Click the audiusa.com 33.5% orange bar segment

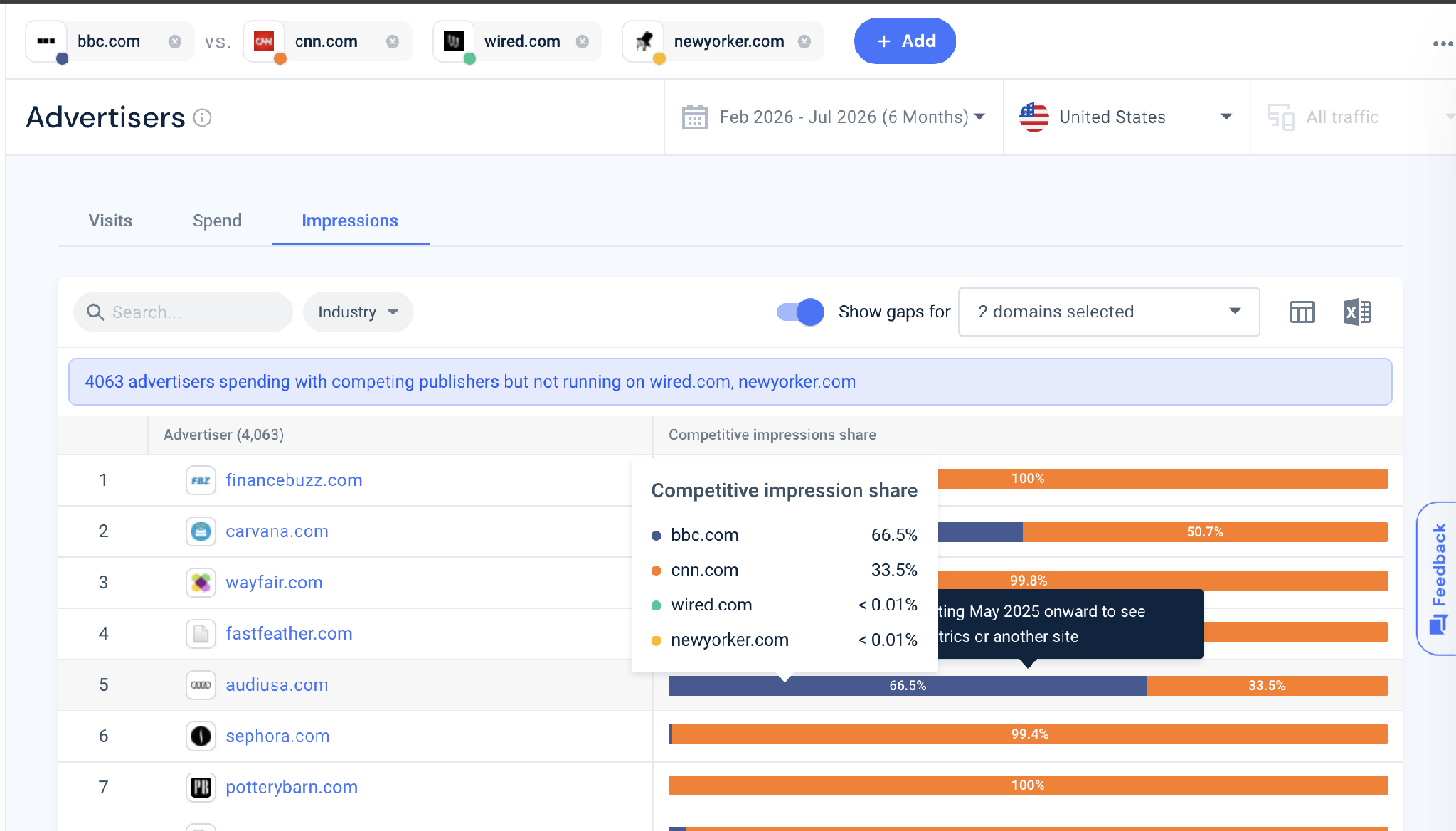tap(1268, 686)
